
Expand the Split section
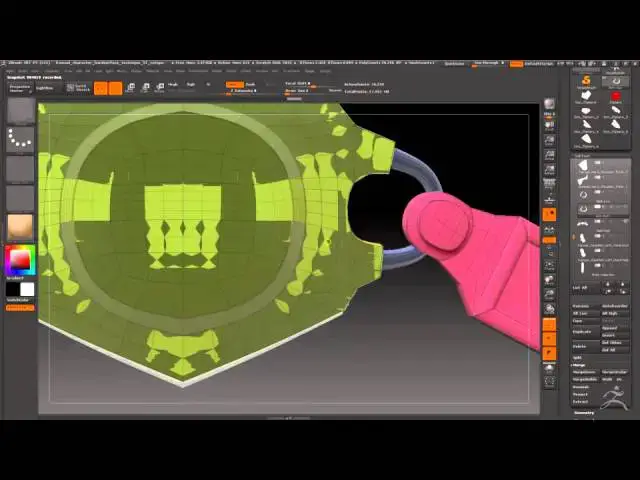pyautogui.click(x=578, y=358)
